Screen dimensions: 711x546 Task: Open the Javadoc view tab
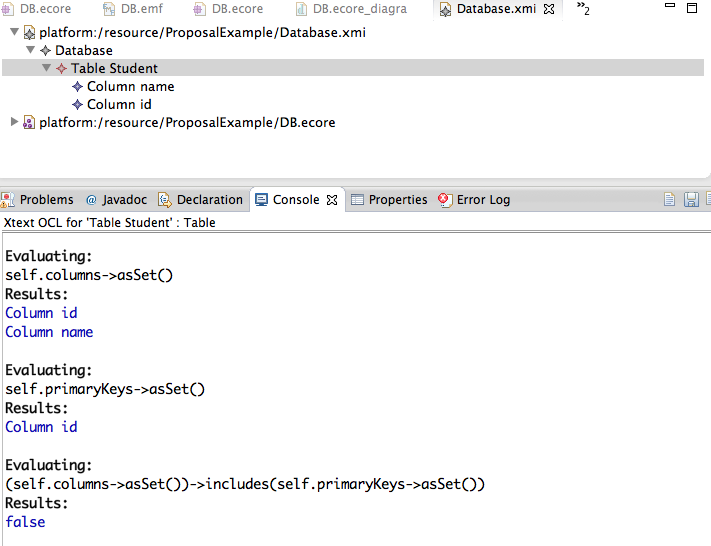pos(116,200)
